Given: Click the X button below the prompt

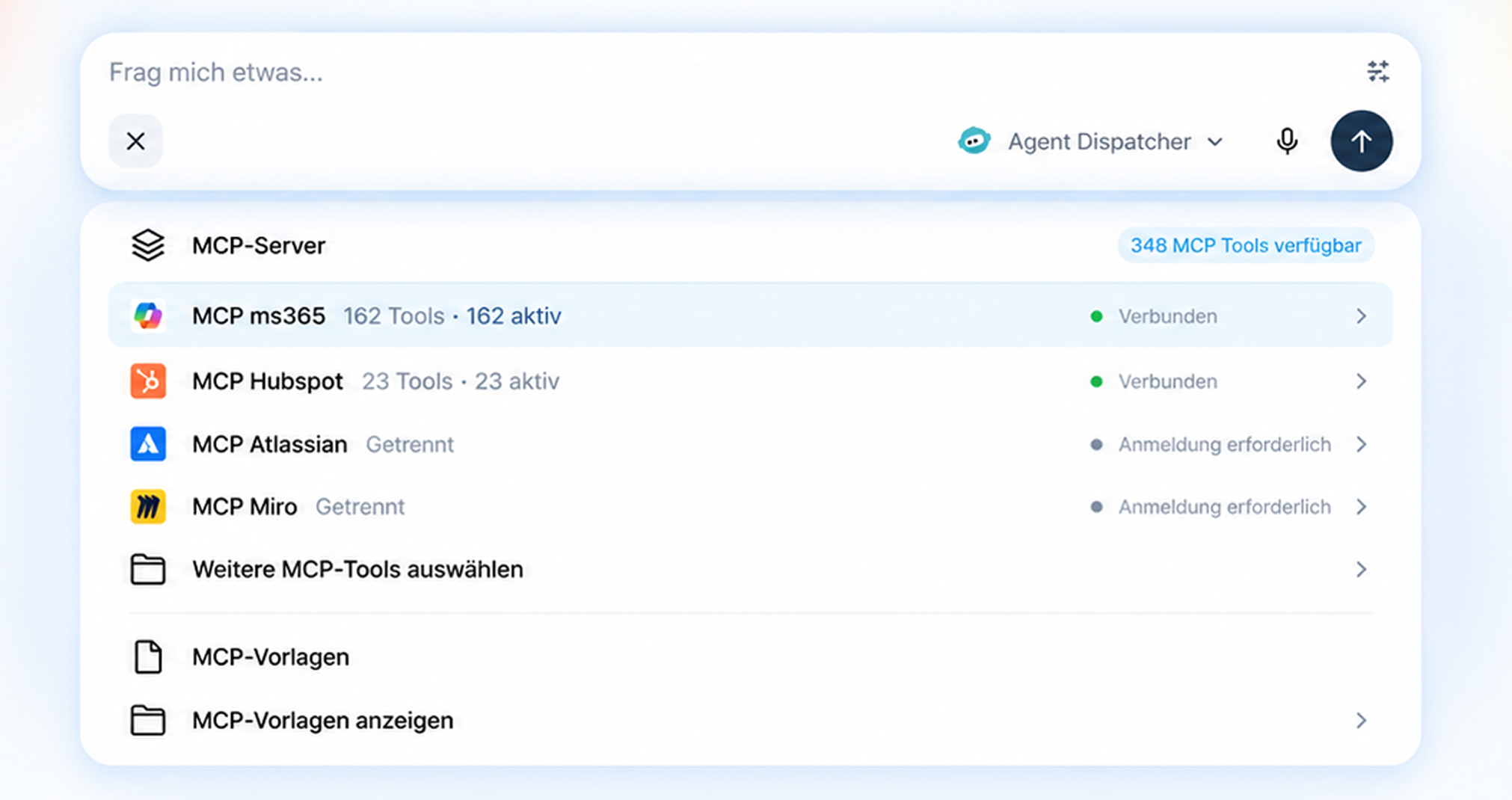Looking at the screenshot, I should 136,141.
